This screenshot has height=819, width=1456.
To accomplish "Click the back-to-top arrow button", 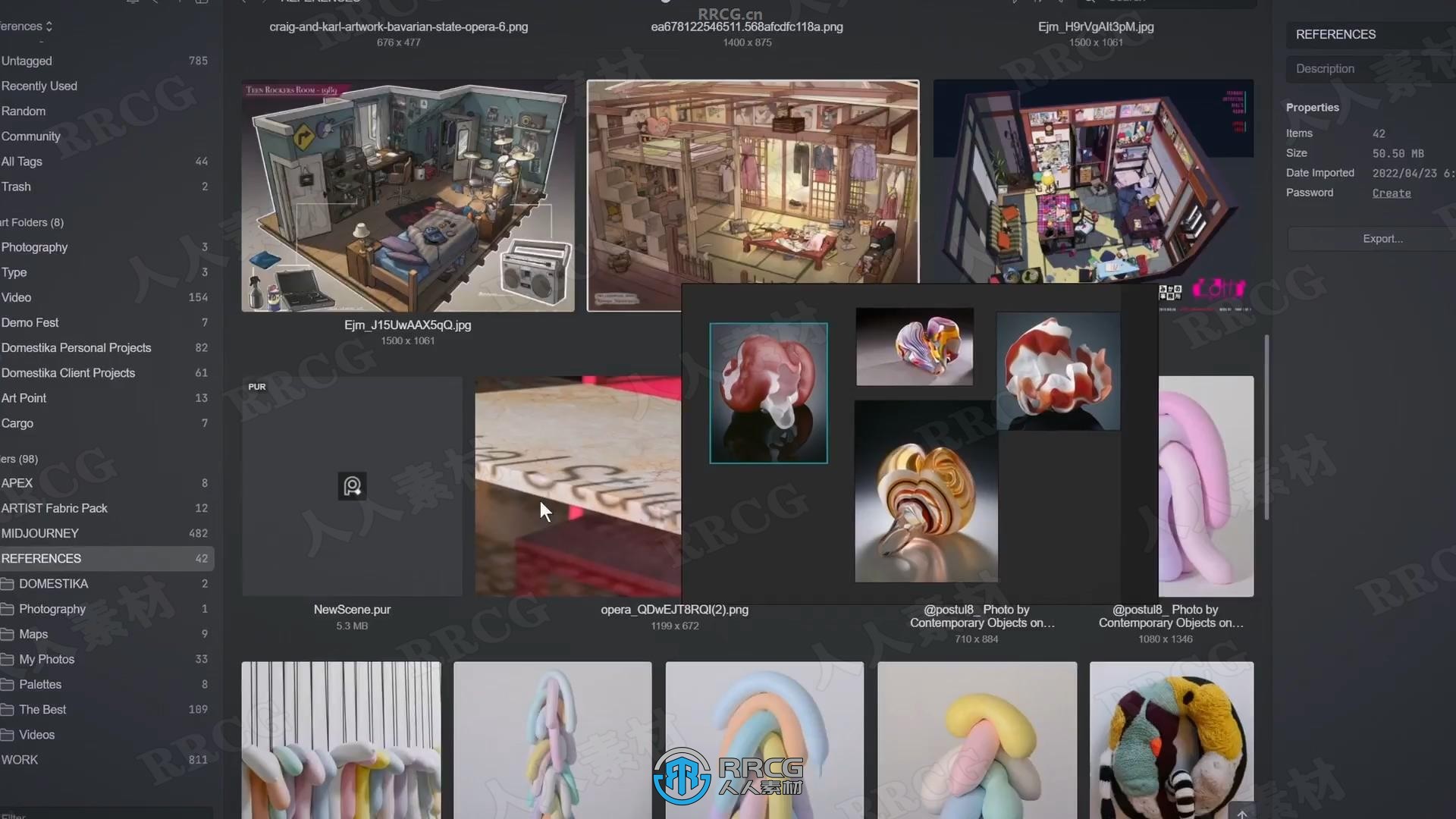I will click(1241, 813).
